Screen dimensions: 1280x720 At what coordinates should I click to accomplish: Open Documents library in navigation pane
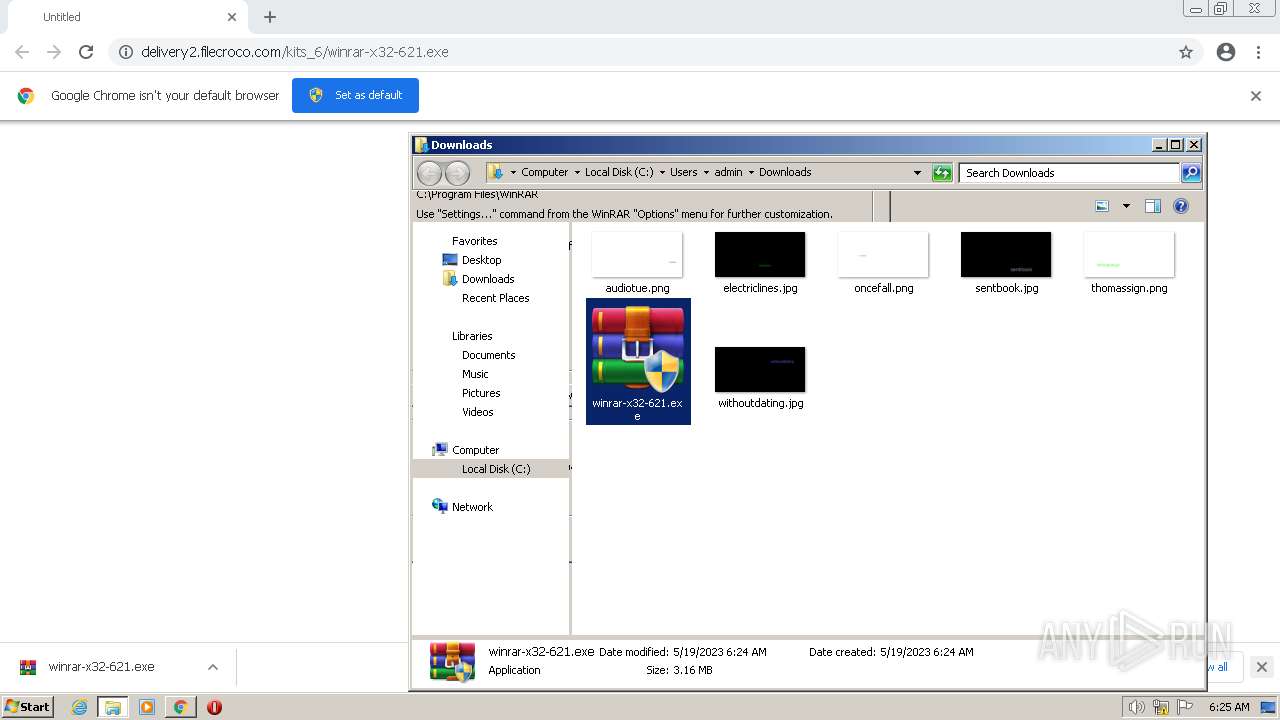488,355
